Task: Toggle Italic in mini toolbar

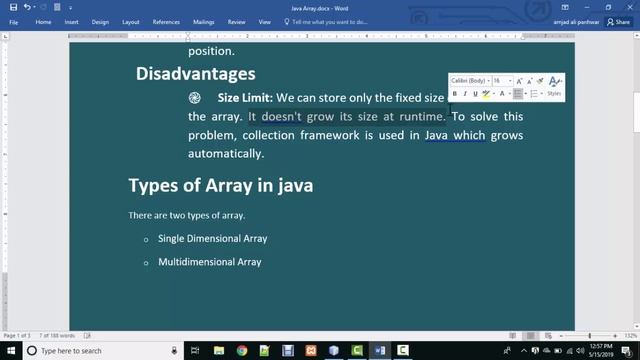Action: coord(465,94)
